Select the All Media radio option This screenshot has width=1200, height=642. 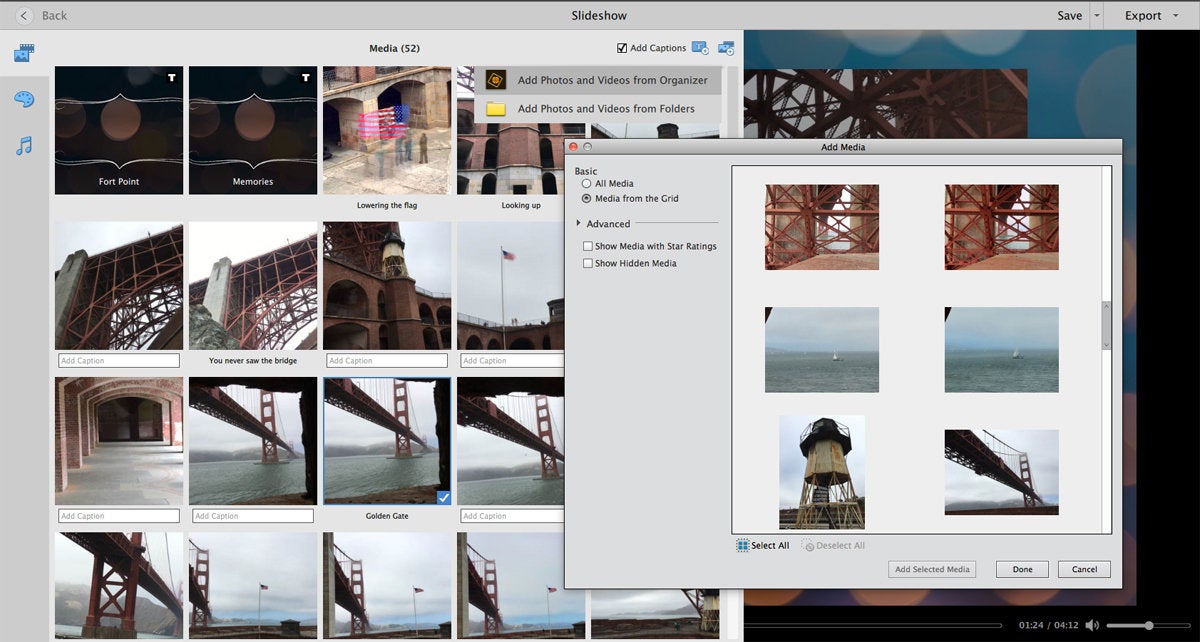pos(587,184)
